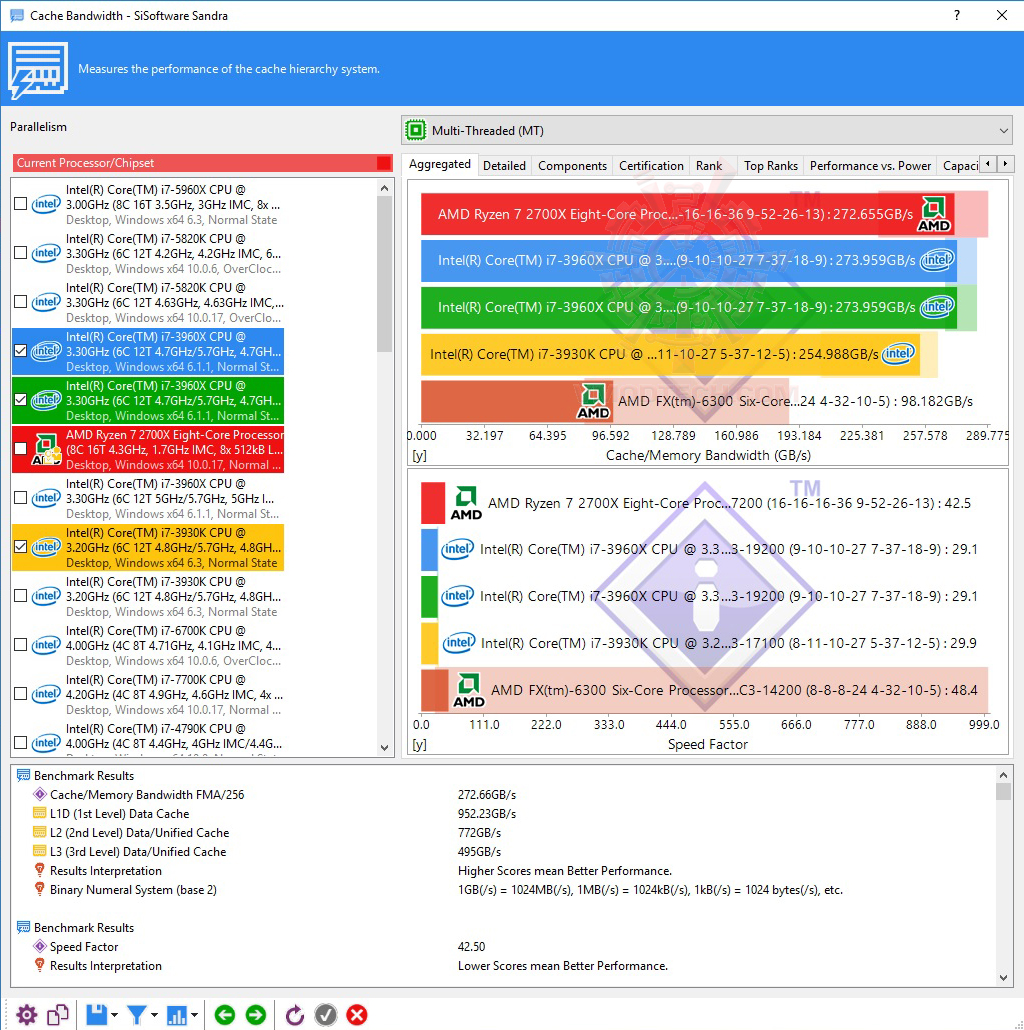Open the Performance vs. Power tab
1024x1030 pixels.
(x=870, y=166)
